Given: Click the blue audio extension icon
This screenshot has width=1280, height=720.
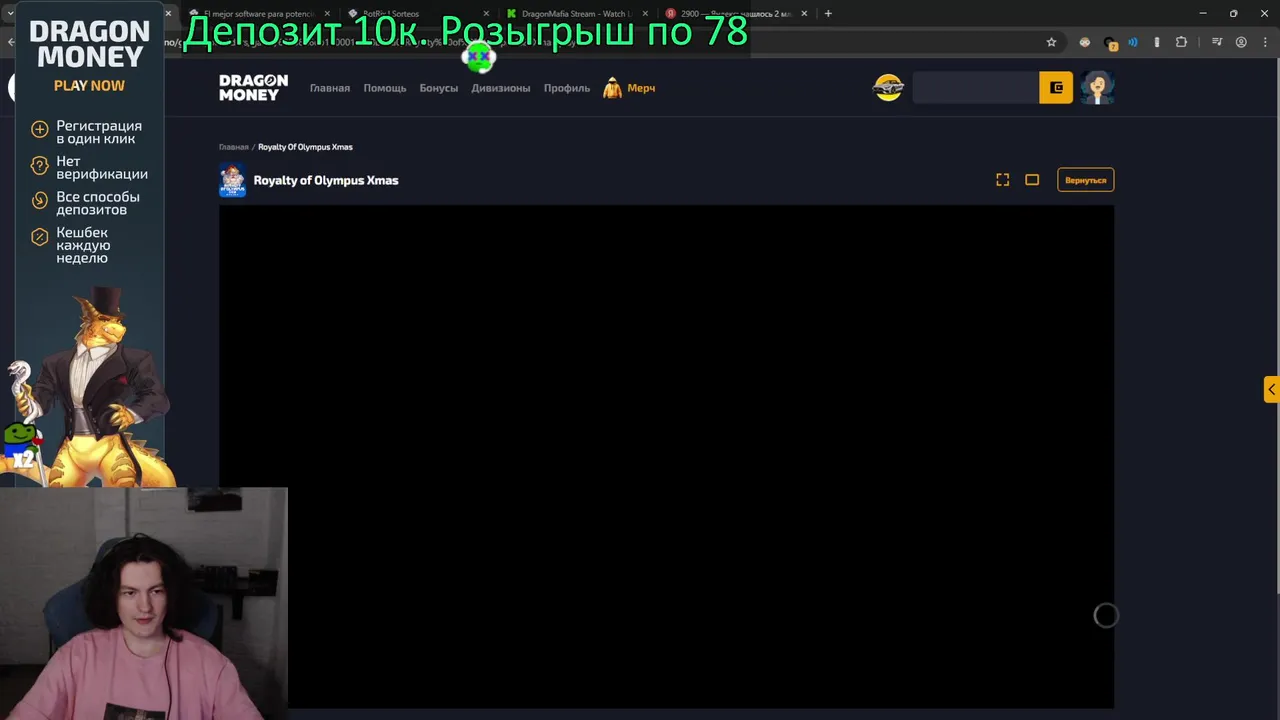Looking at the screenshot, I should (1133, 42).
